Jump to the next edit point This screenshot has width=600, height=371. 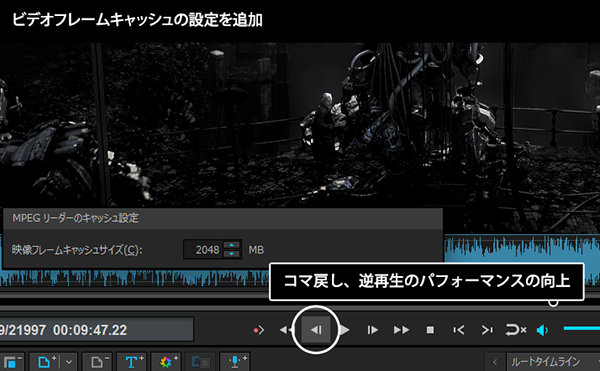click(487, 330)
